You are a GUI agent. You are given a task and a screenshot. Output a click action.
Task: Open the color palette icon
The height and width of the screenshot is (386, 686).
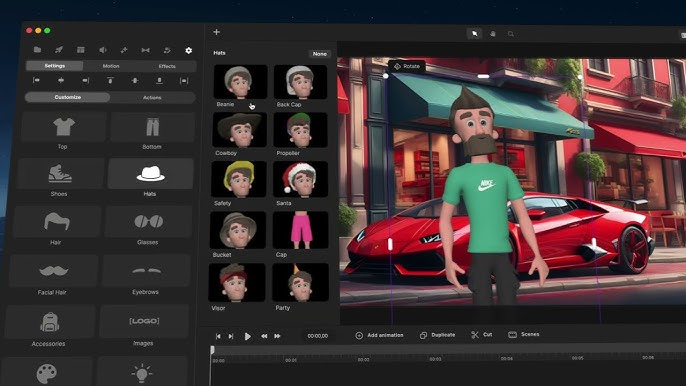click(x=47, y=373)
